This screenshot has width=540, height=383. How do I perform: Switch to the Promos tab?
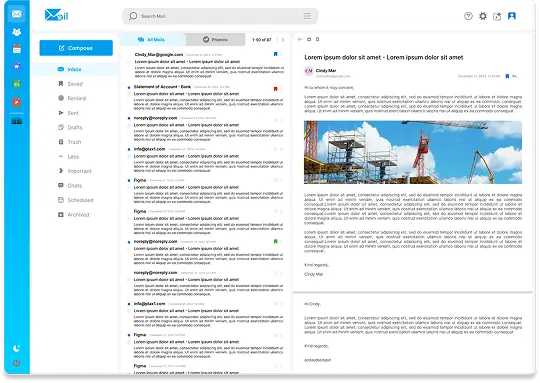coord(216,40)
